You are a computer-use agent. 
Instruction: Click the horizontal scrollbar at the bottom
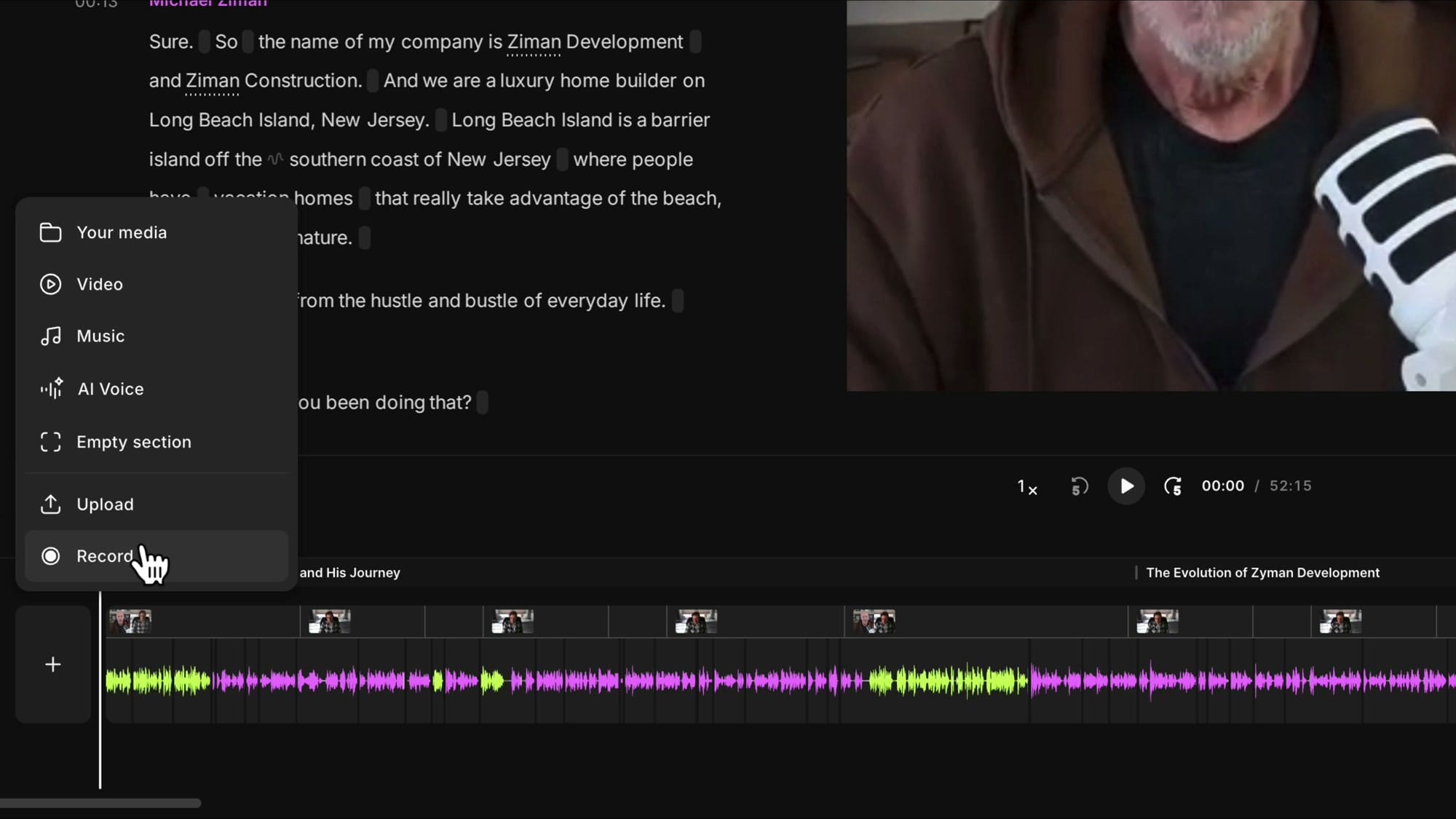click(x=102, y=803)
